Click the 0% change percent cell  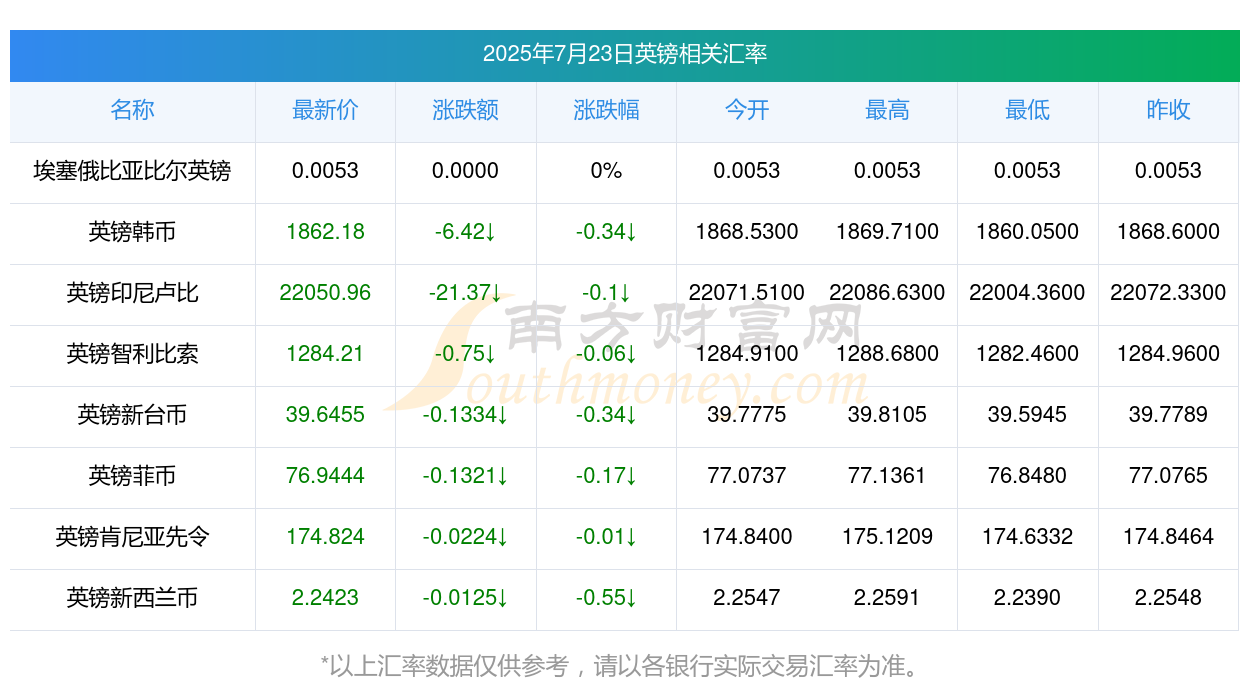coord(606,171)
